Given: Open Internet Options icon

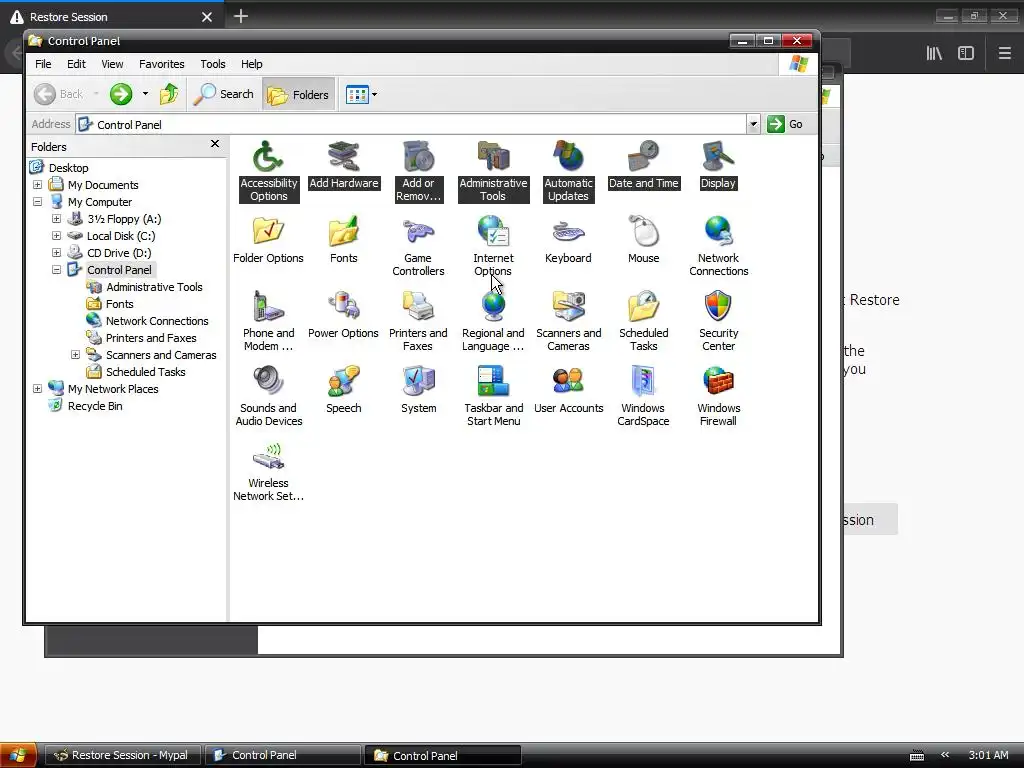Looking at the screenshot, I should [493, 246].
